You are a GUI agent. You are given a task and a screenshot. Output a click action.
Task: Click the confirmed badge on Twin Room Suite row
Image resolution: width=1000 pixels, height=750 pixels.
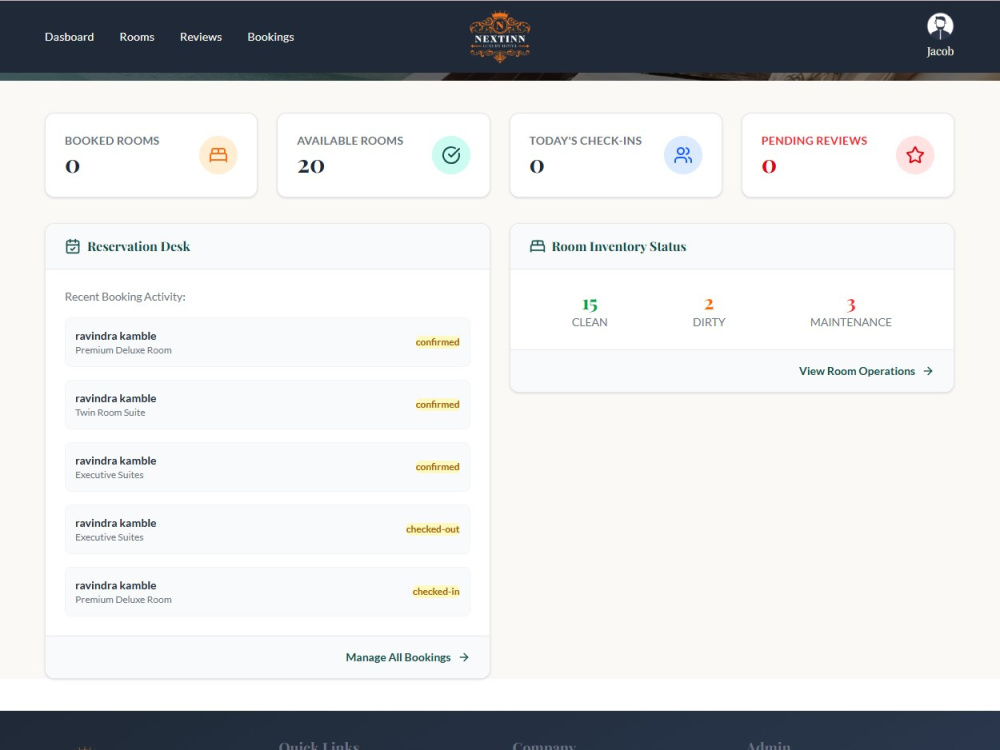[438, 404]
